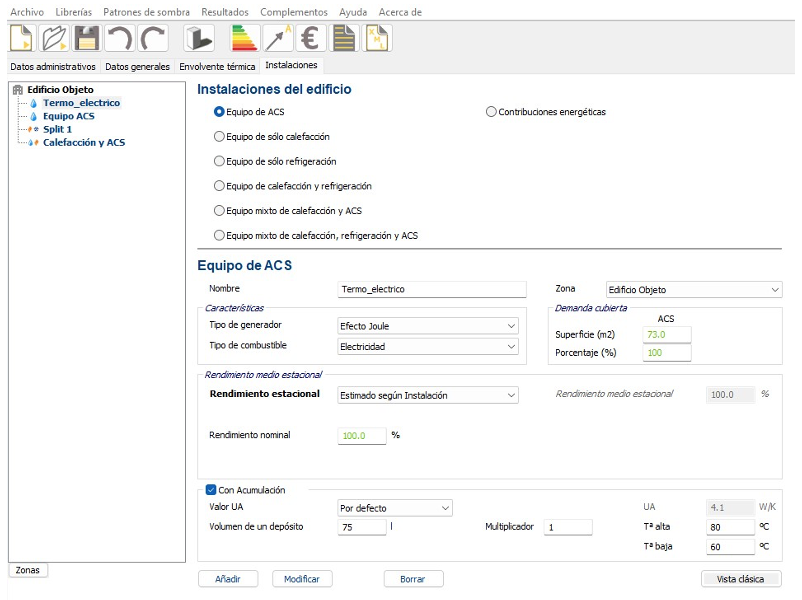Viewport: 802px width, 600px height.
Task: Click the undo arrow icon
Action: pyautogui.click(x=119, y=38)
